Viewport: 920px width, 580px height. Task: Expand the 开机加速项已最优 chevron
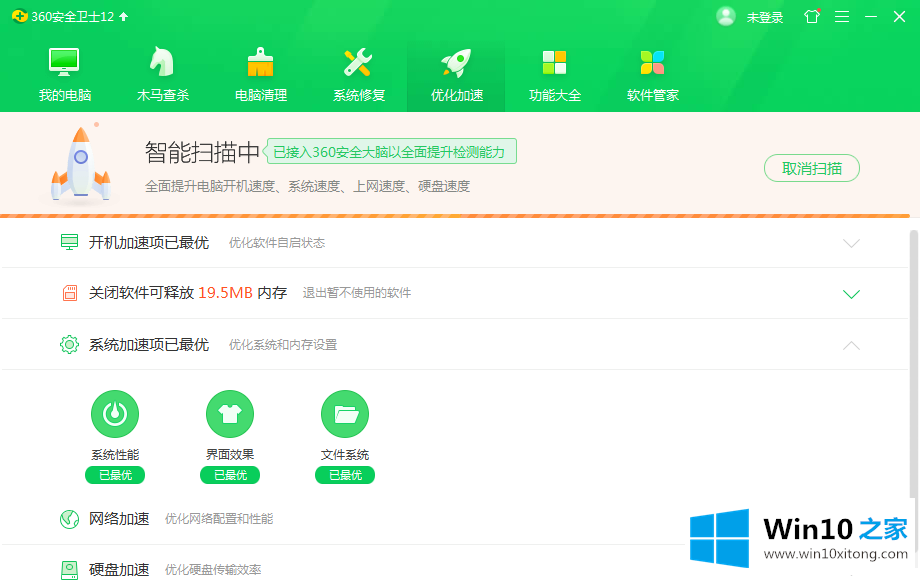click(x=851, y=243)
